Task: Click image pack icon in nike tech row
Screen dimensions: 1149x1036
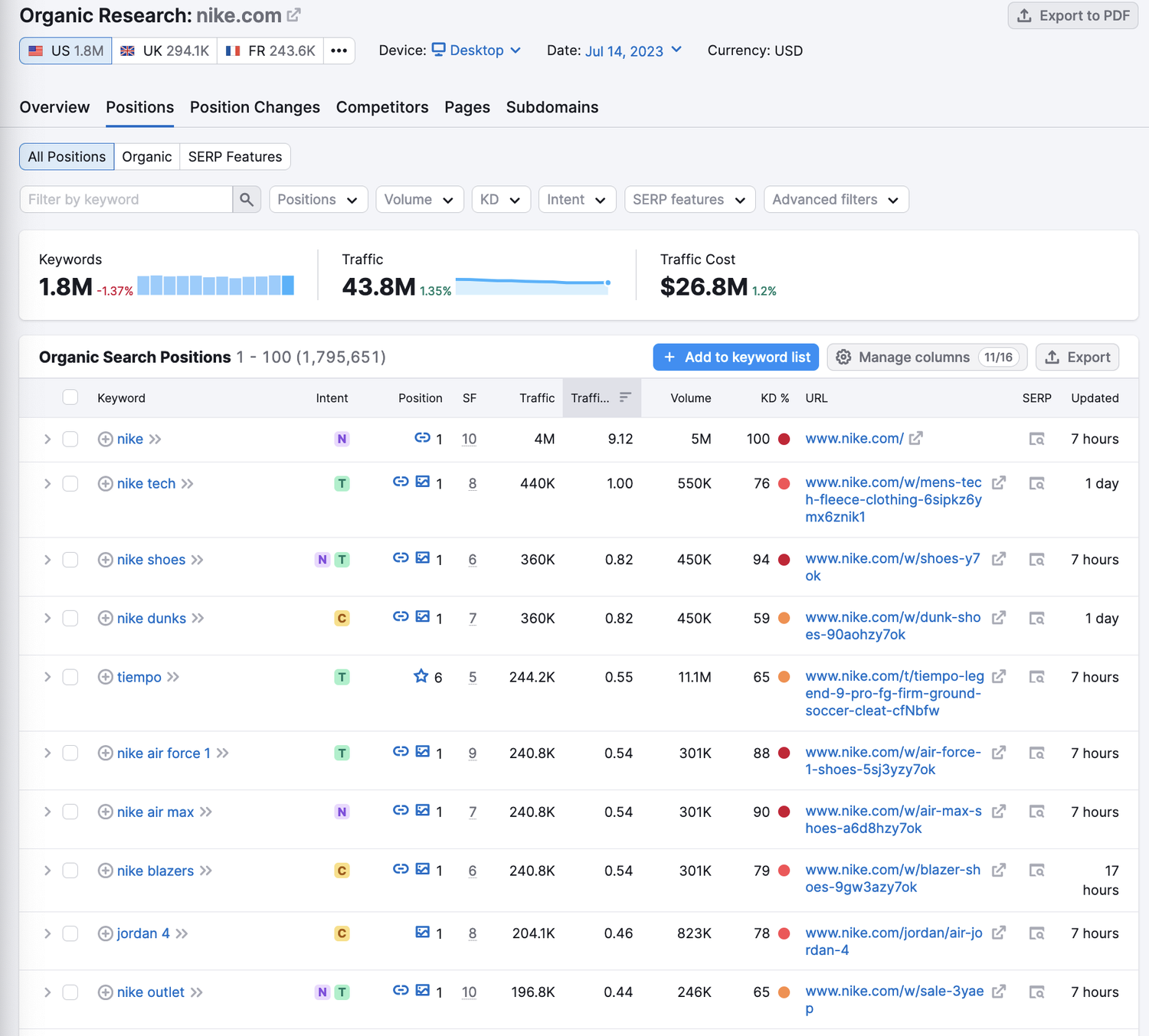Action: (423, 482)
